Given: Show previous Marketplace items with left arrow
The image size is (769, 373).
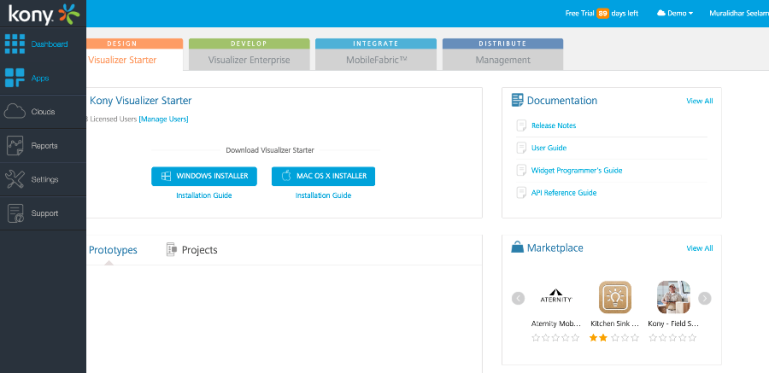Looking at the screenshot, I should coord(518,298).
